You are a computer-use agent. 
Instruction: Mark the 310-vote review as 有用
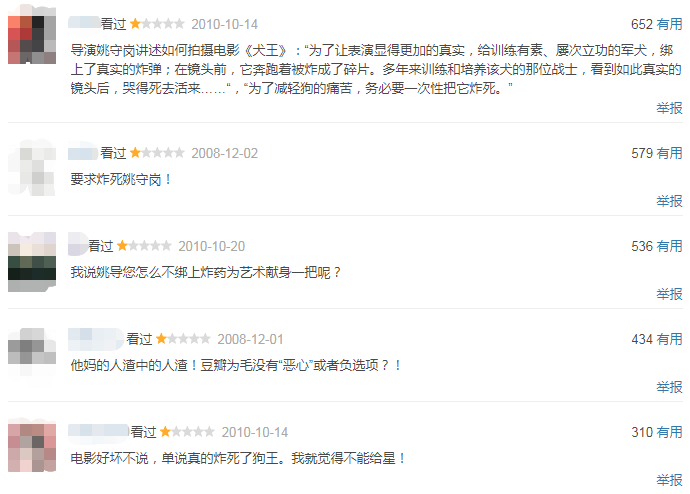tap(669, 432)
